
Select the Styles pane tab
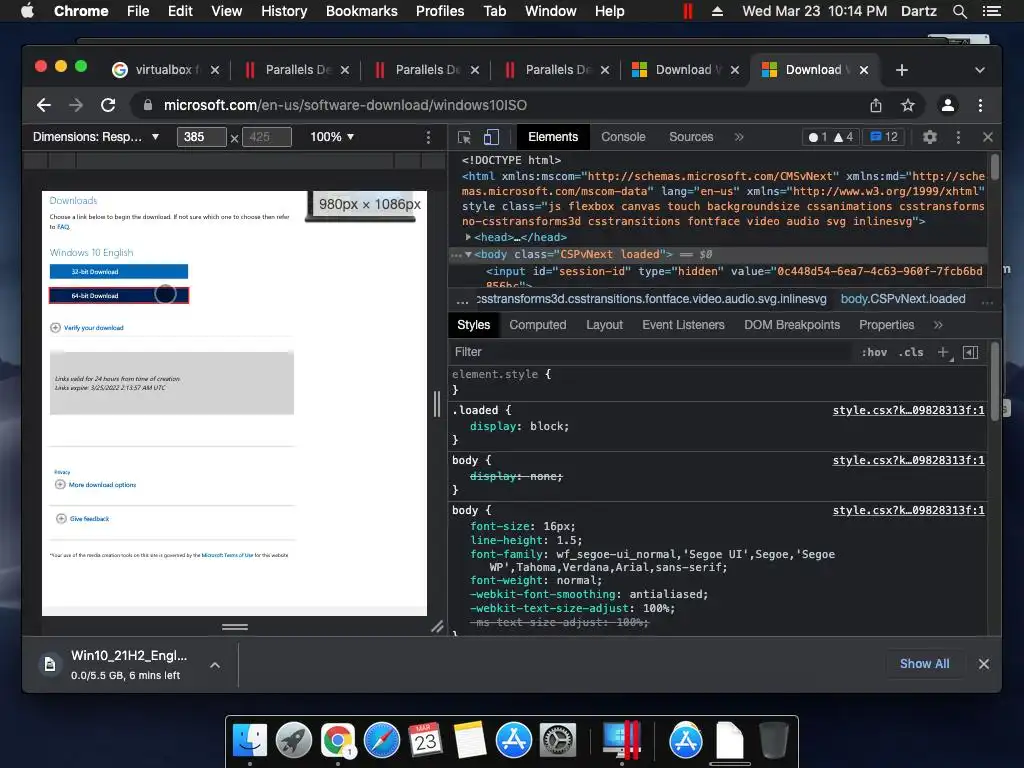coord(473,325)
